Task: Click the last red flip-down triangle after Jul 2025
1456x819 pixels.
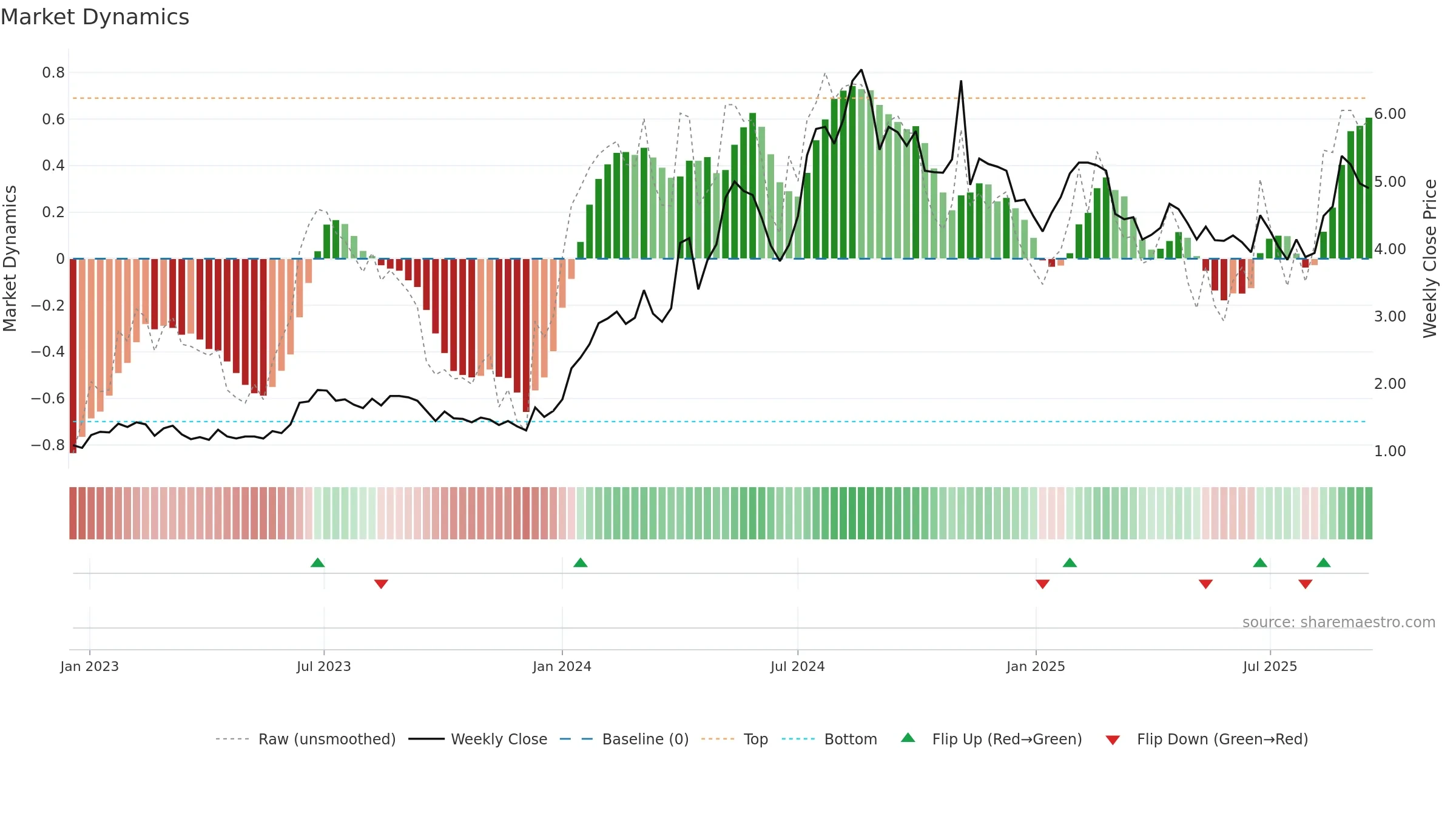Action: pyautogui.click(x=1306, y=584)
